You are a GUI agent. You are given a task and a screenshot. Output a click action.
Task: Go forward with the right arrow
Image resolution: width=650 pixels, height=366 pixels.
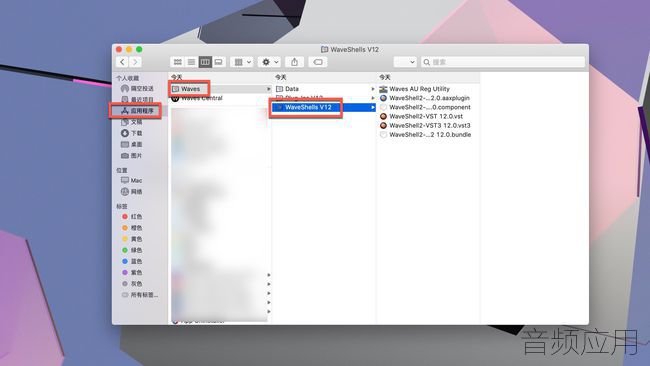click(x=135, y=62)
